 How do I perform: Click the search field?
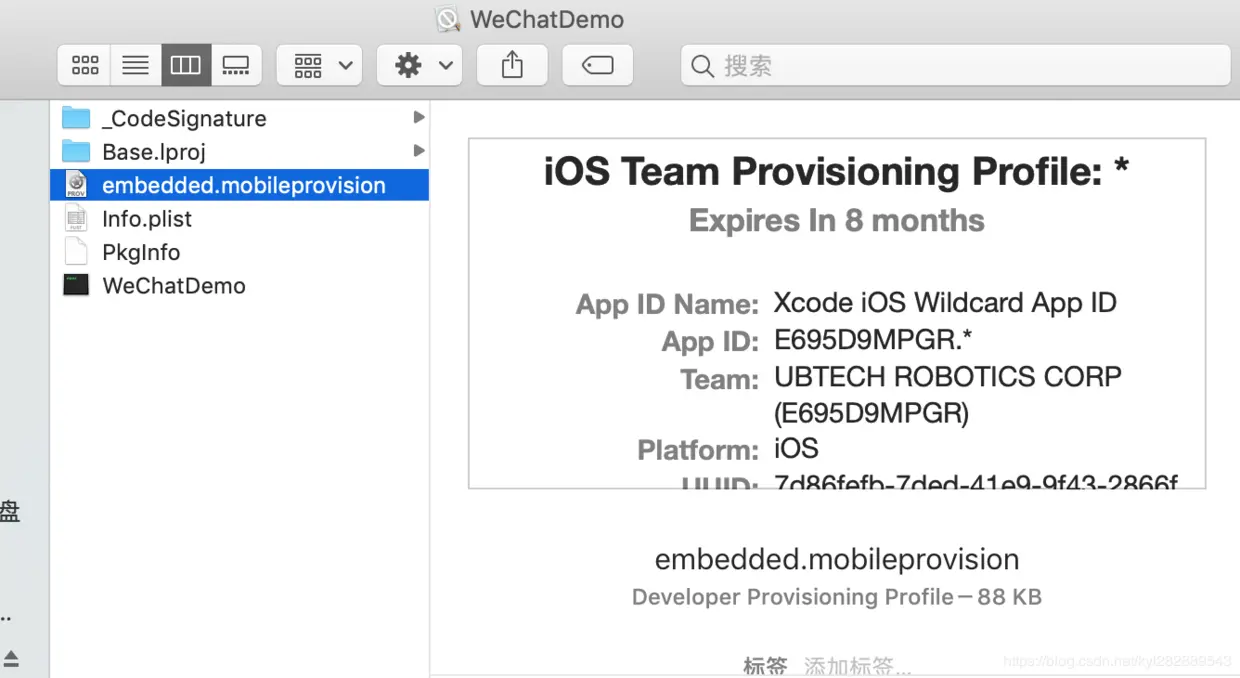(955, 66)
